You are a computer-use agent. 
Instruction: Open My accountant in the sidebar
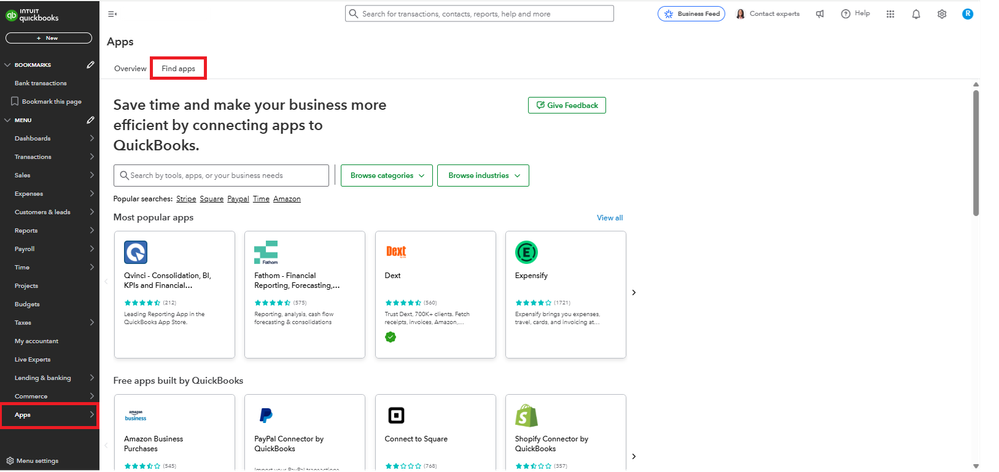[x=36, y=341]
